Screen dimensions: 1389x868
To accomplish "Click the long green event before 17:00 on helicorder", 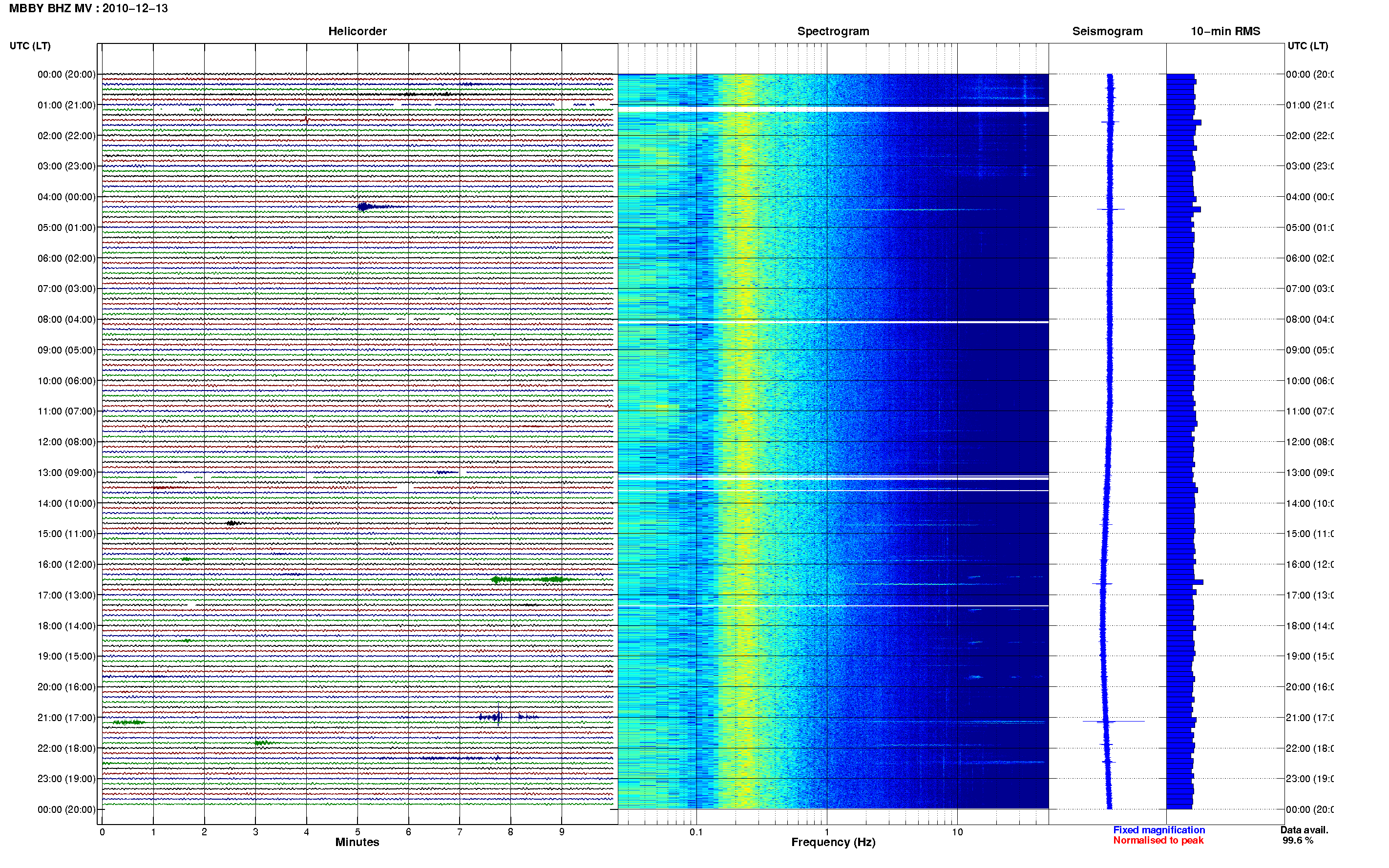I will (534, 579).
